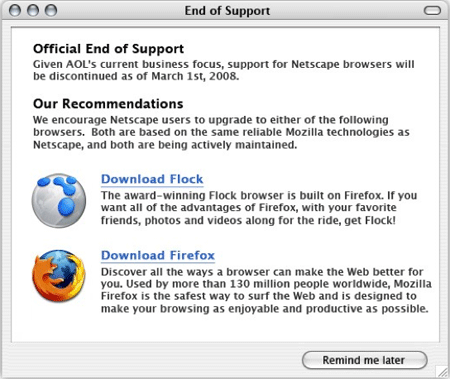This screenshot has height=379, width=450.
Task: Click the March 1st, 2008 date text
Action: click(195, 76)
